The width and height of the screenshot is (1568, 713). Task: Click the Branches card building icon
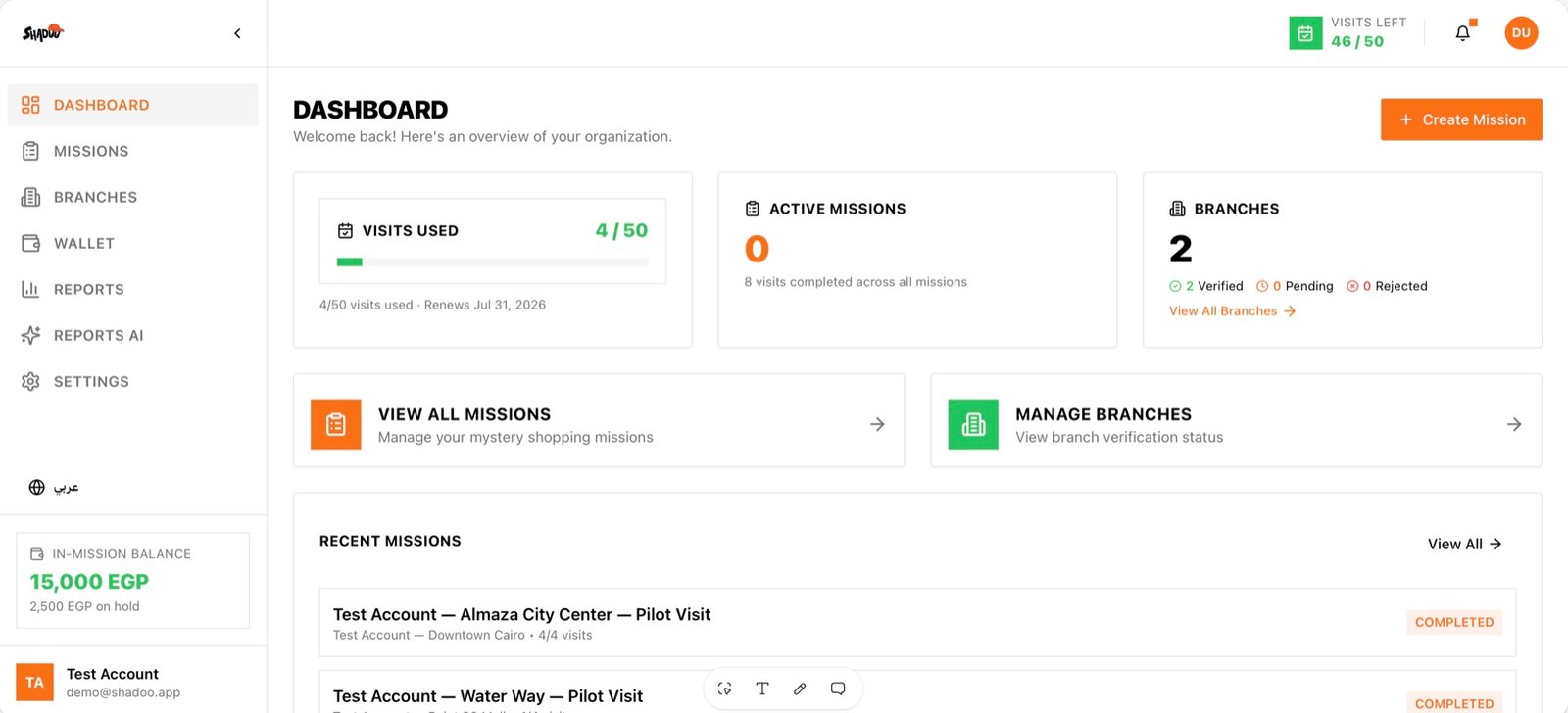pyautogui.click(x=1177, y=209)
